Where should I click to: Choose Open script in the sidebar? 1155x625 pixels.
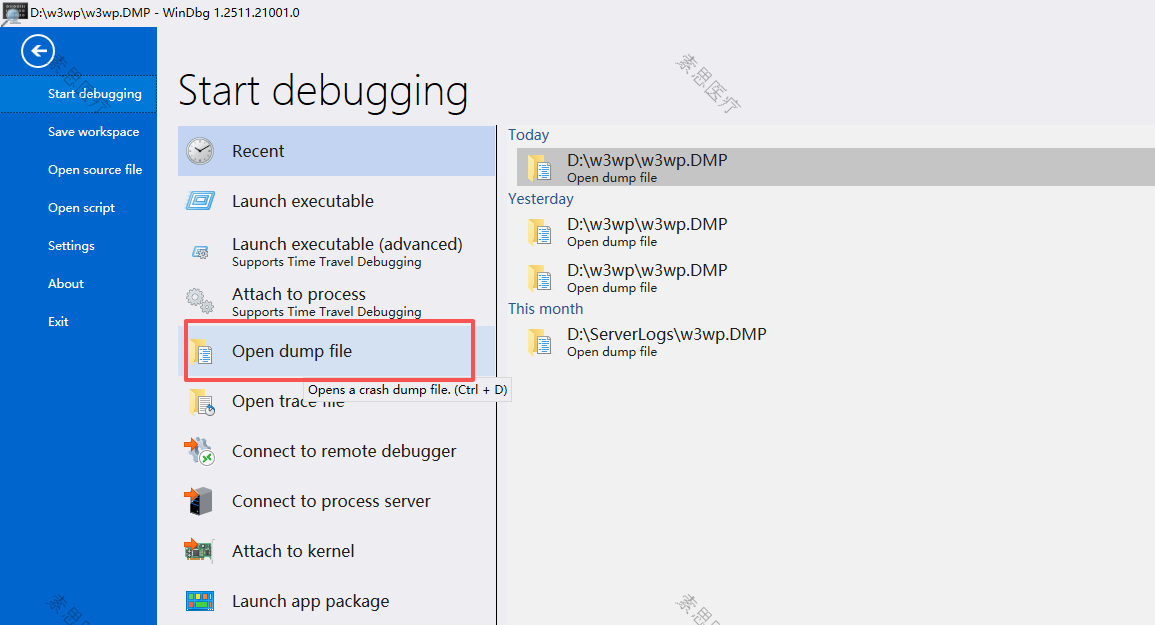click(x=82, y=208)
